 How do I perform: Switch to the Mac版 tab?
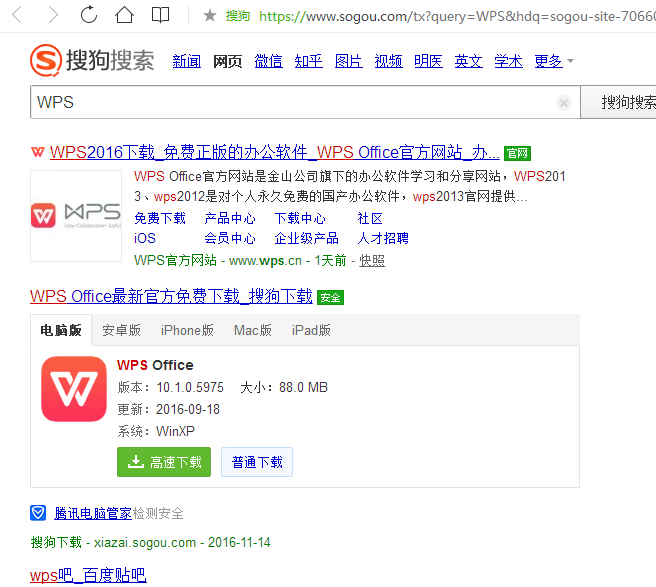click(253, 330)
